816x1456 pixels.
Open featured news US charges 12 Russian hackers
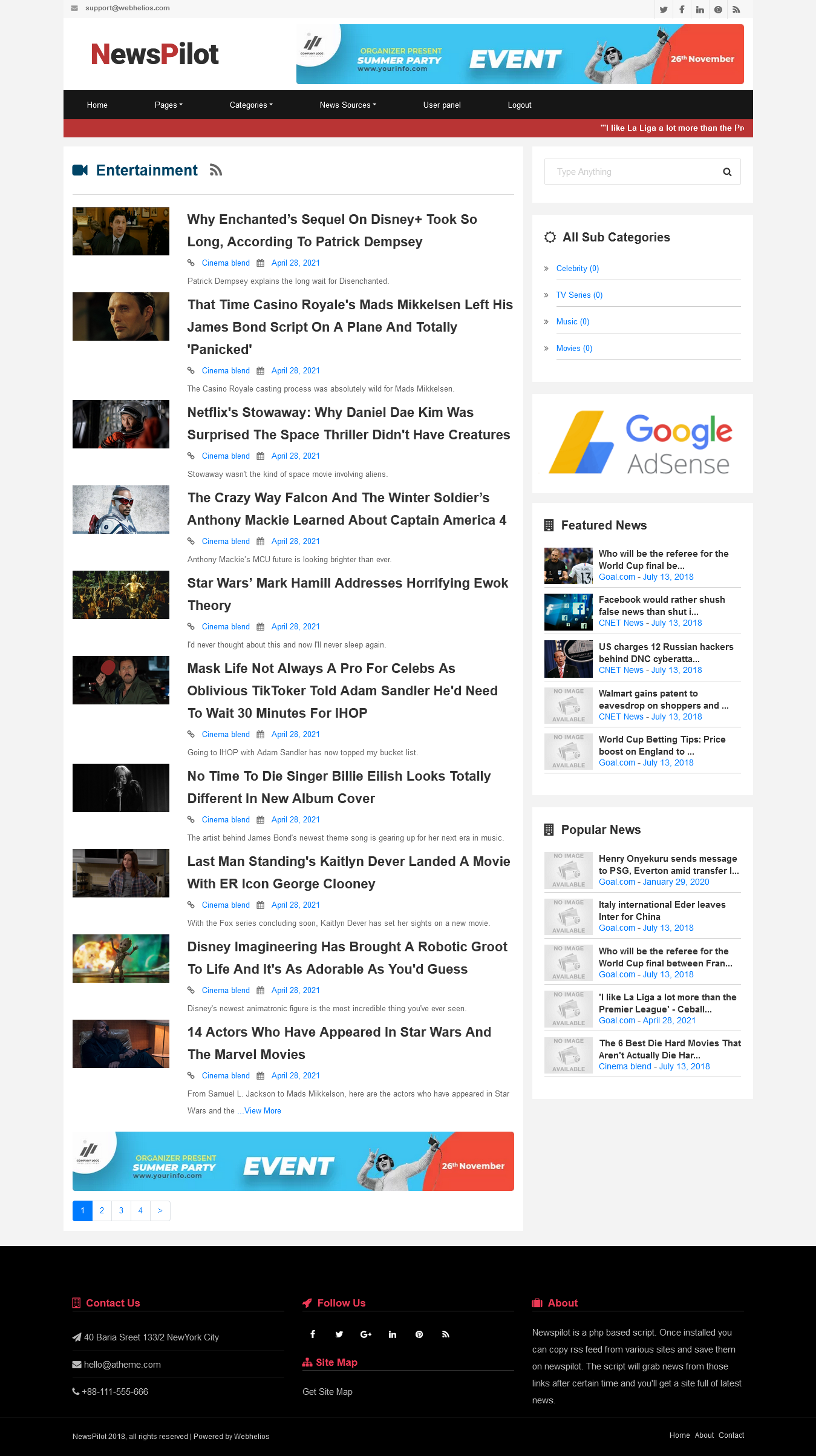point(666,653)
